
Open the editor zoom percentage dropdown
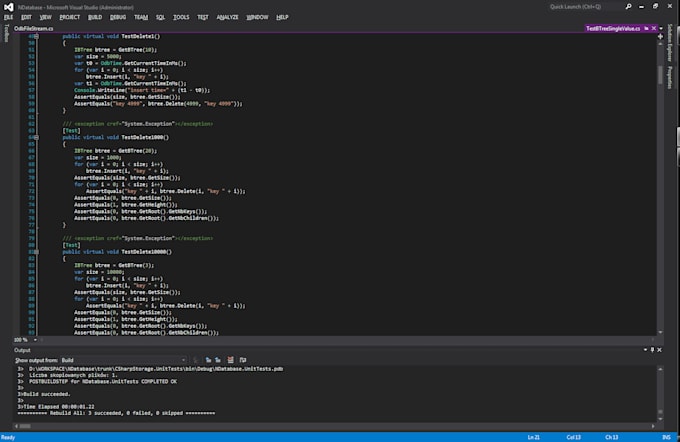click(35, 340)
